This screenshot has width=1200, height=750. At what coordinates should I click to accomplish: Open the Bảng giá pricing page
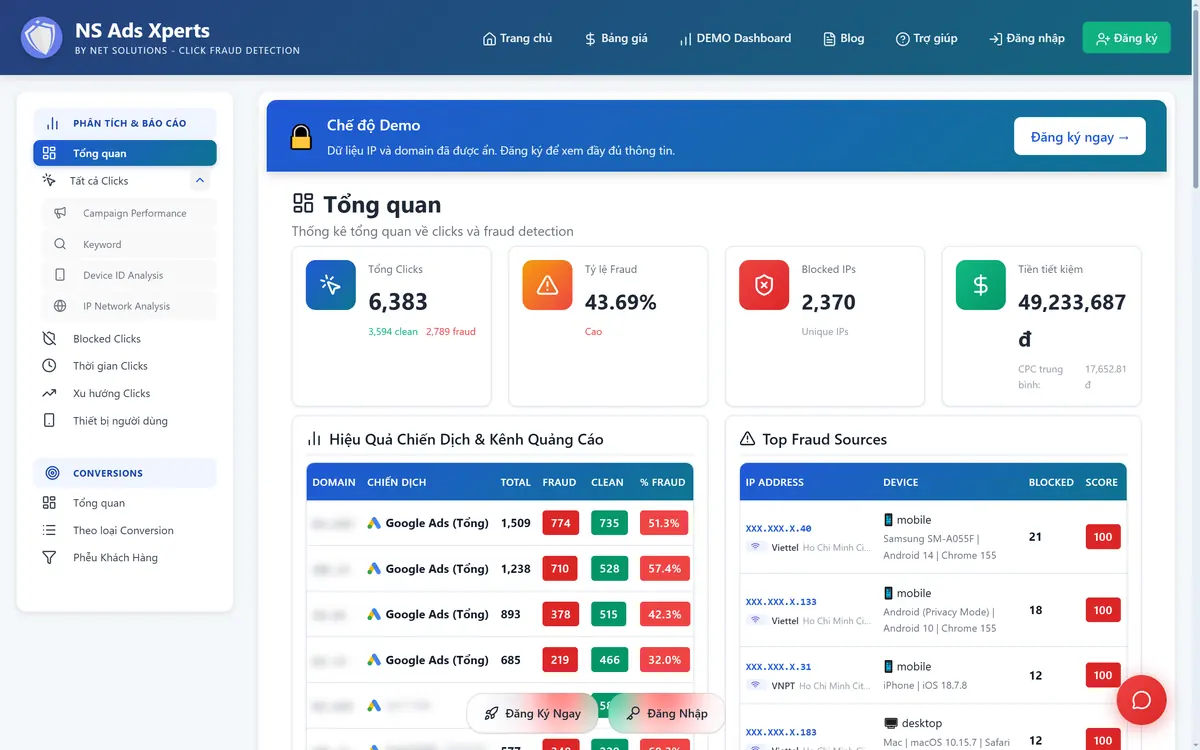616,38
